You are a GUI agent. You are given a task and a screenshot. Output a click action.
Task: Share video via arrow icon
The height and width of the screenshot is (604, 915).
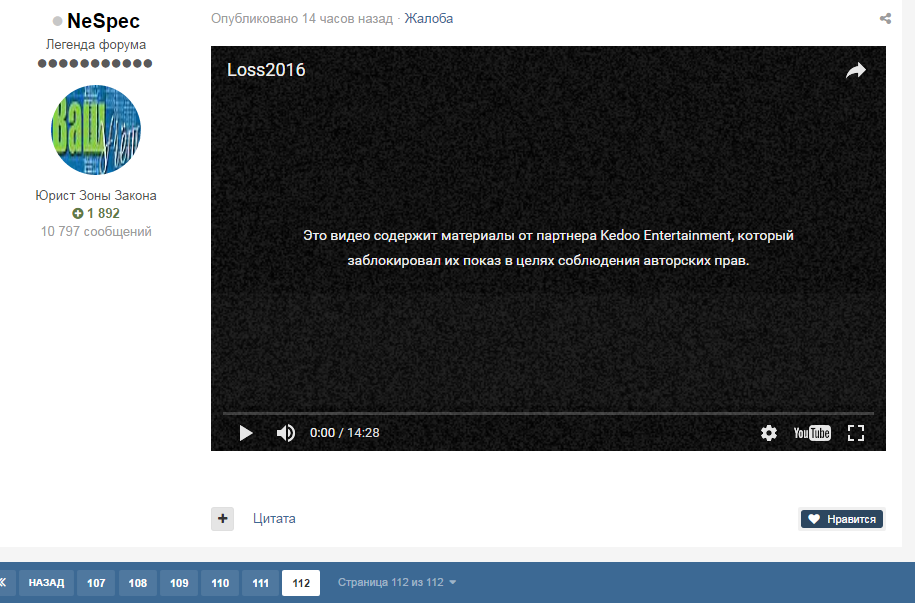[855, 71]
